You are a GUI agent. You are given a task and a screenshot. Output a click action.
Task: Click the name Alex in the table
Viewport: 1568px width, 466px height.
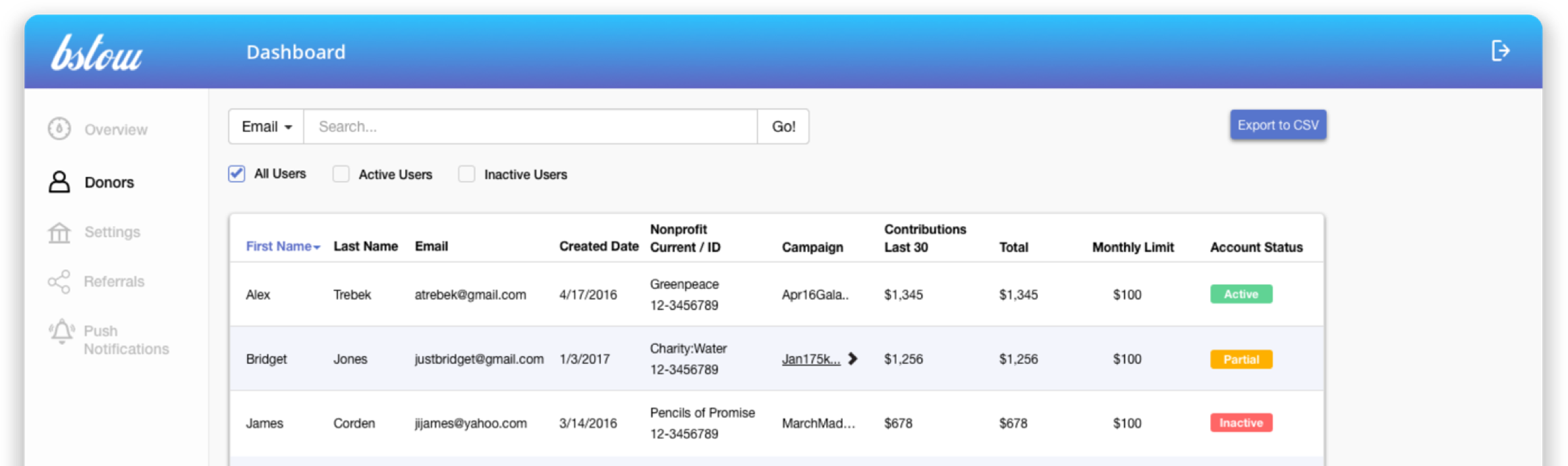(258, 295)
